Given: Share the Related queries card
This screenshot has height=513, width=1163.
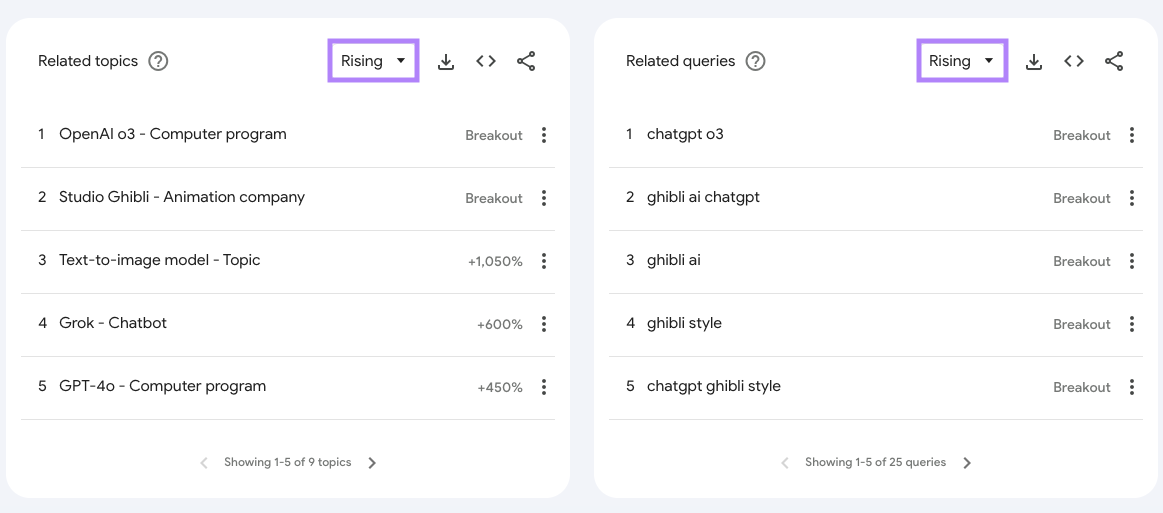Looking at the screenshot, I should (x=1114, y=62).
